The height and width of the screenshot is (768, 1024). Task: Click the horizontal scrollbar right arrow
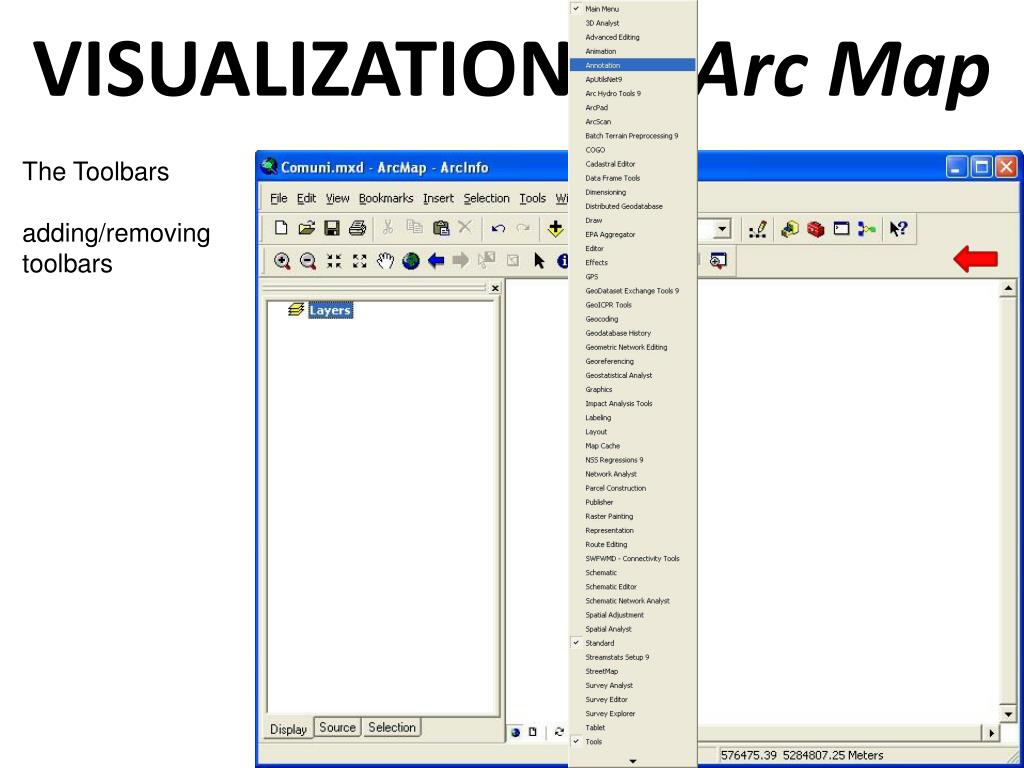click(x=992, y=733)
